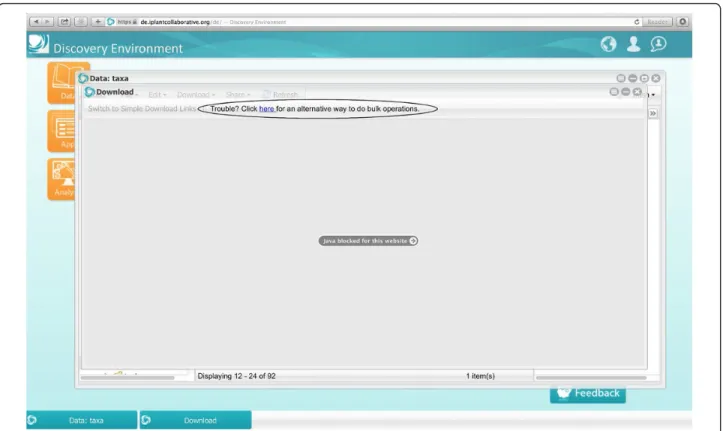This screenshot has height=431, width=723.
Task: Click the Feedback button
Action: (588, 394)
